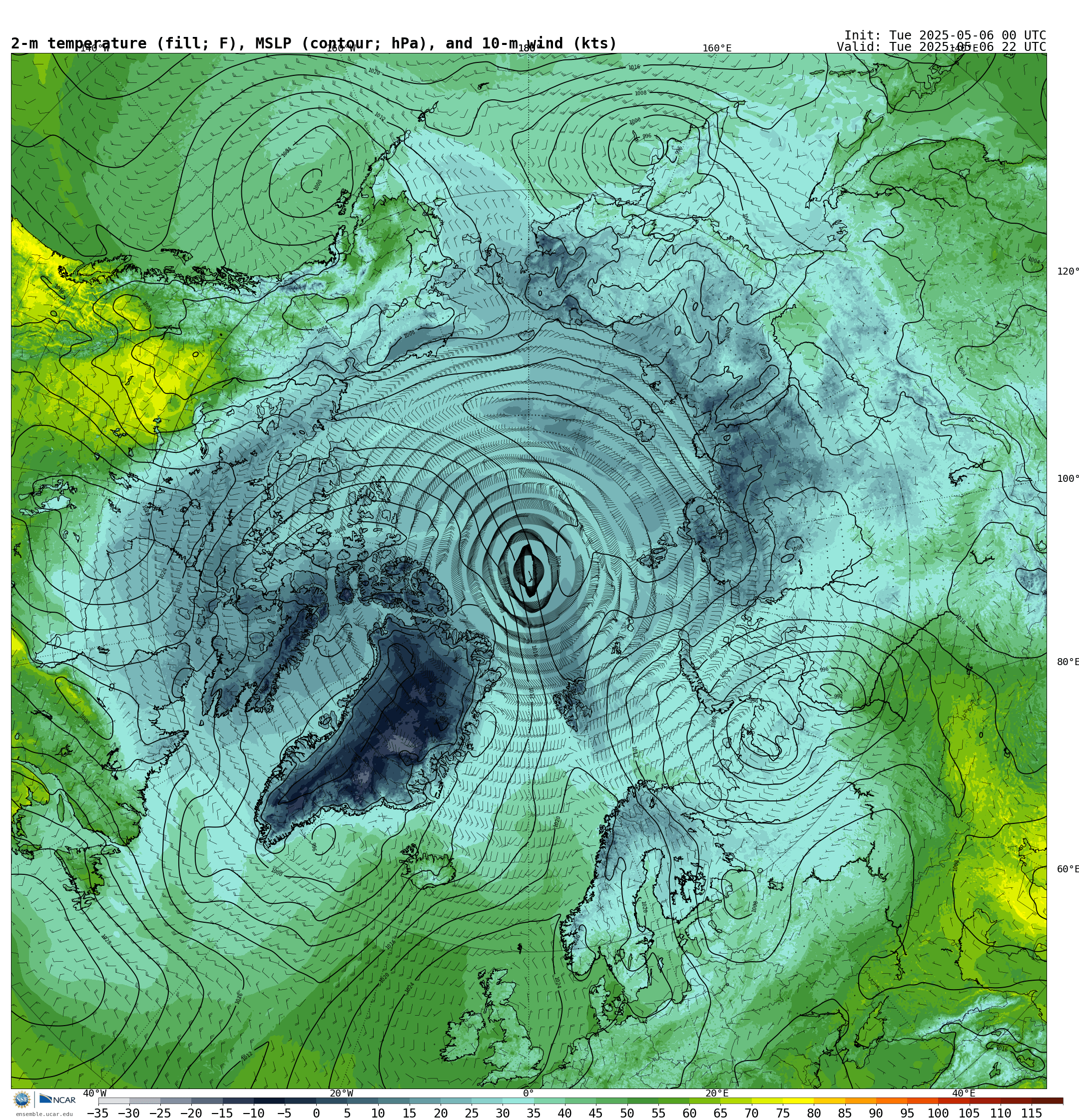Pick the pale aqua 30 to 35 colorbar swatch
The width and height of the screenshot is (1079, 1120).
[518, 1101]
